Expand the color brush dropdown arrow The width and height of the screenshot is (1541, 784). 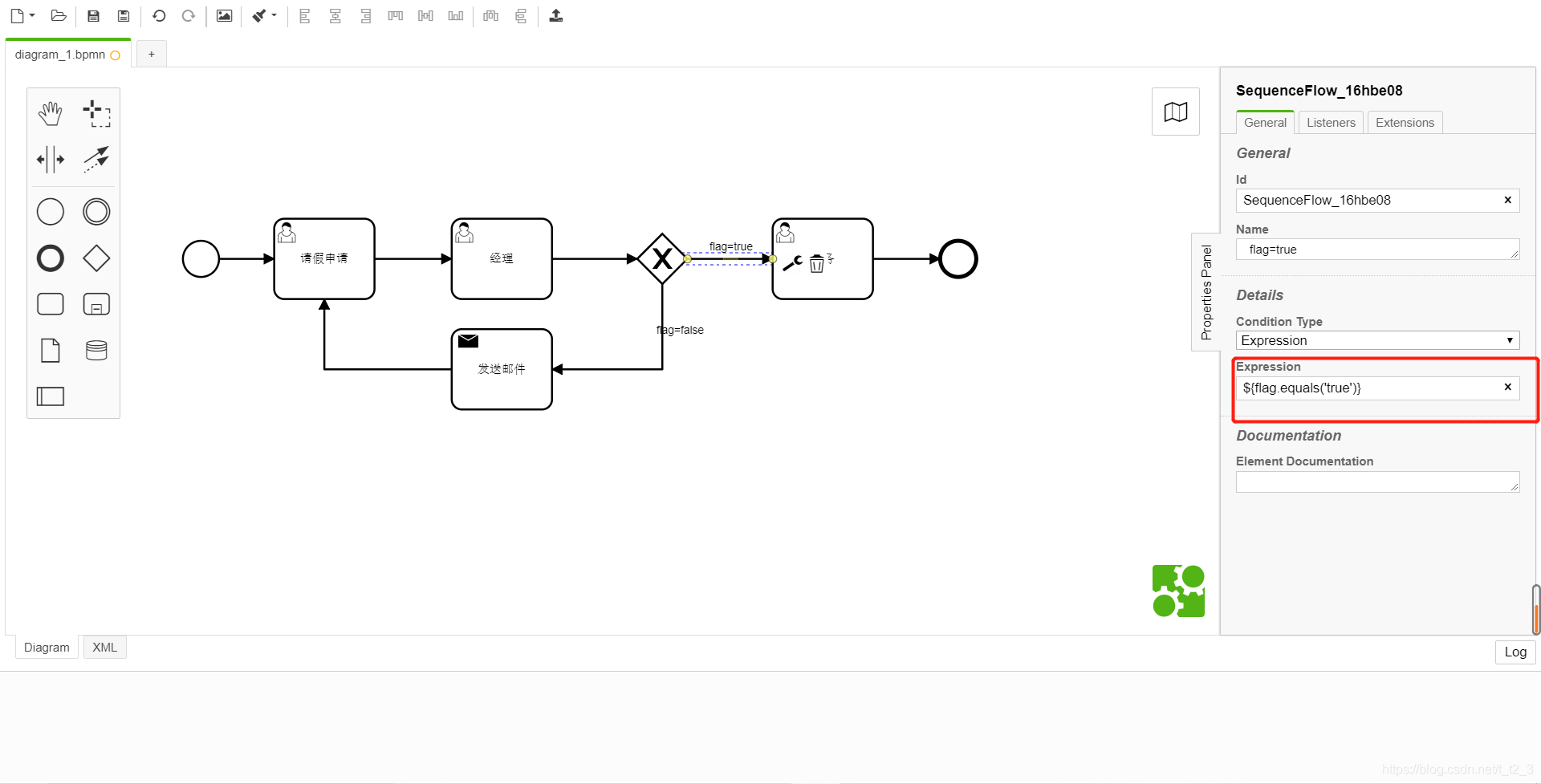pos(274,15)
